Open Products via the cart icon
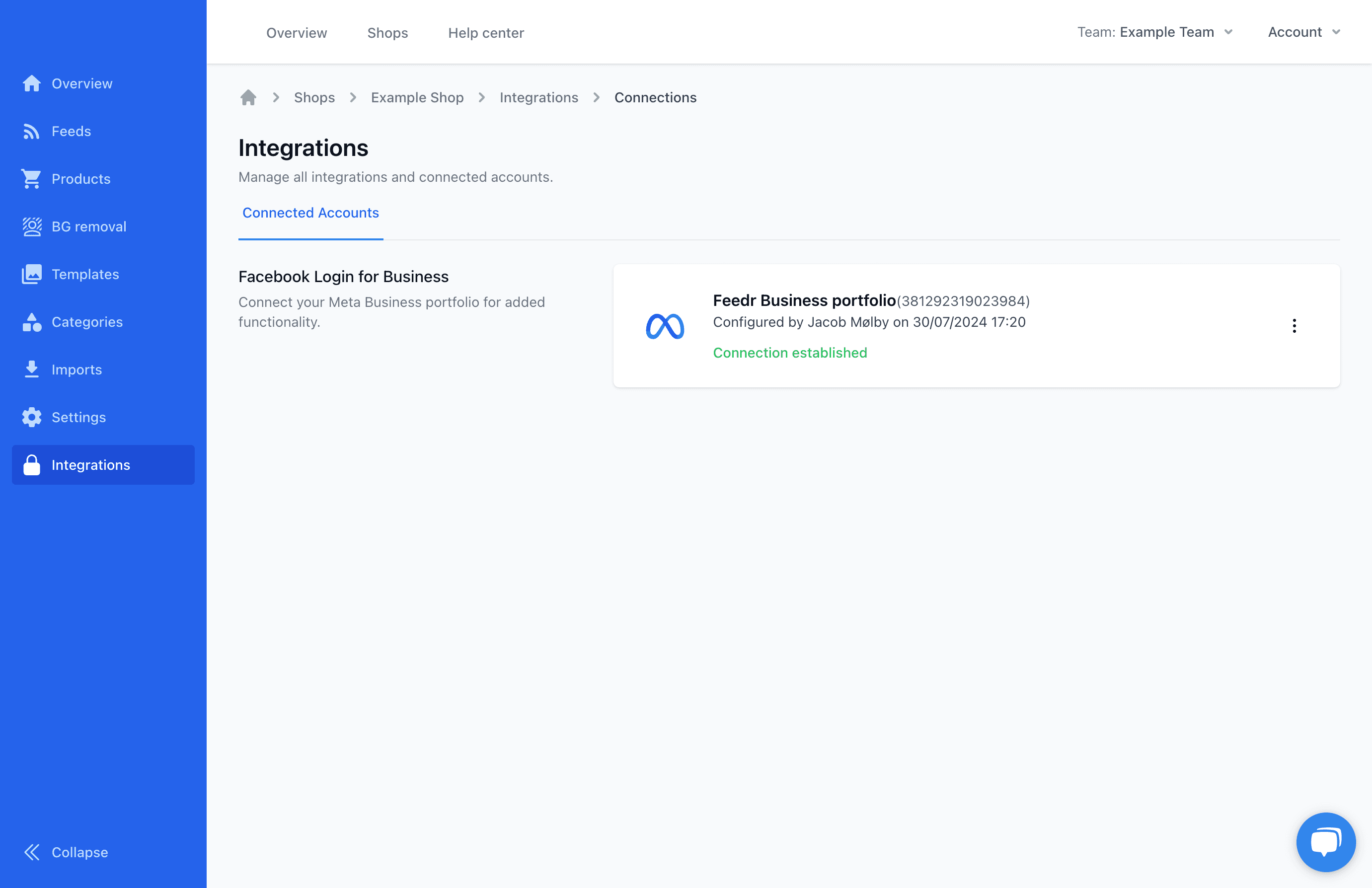The width and height of the screenshot is (1372, 888). [x=32, y=179]
